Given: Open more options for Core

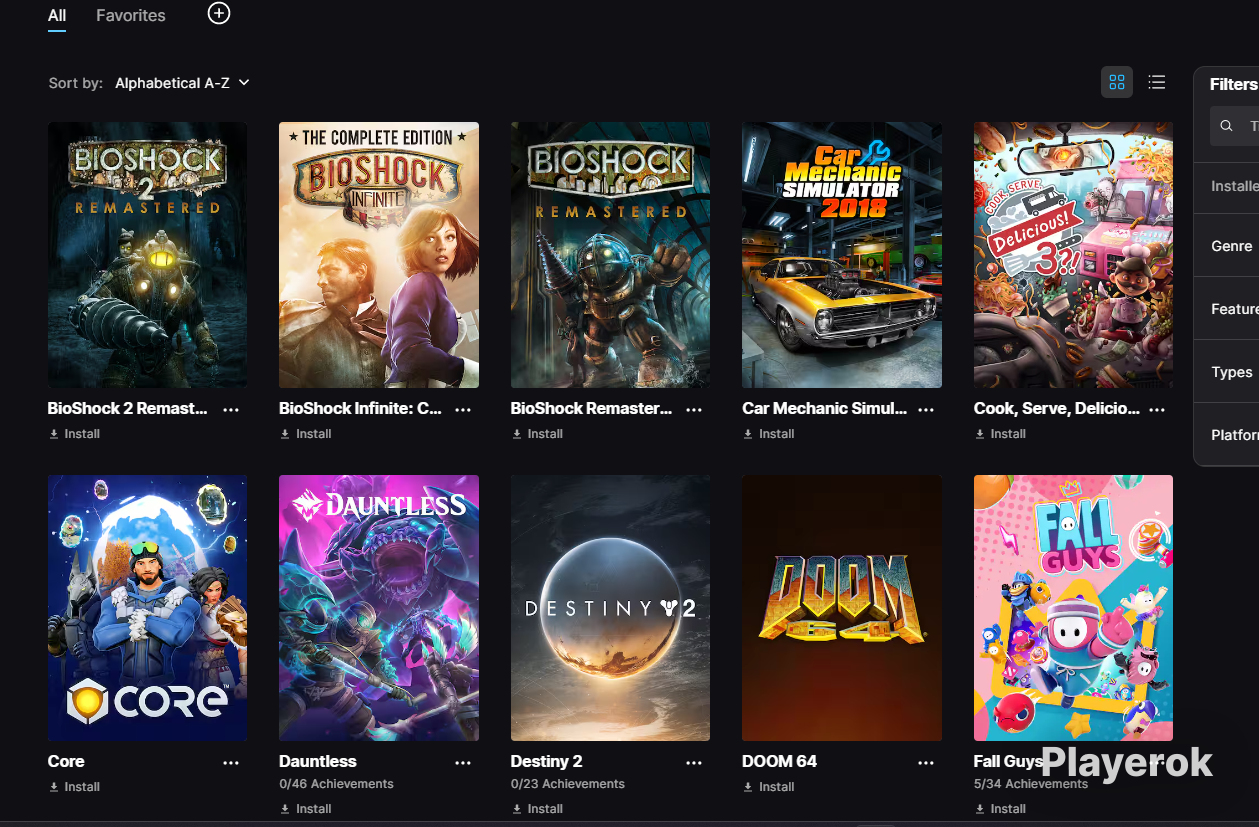Looking at the screenshot, I should coord(231,763).
